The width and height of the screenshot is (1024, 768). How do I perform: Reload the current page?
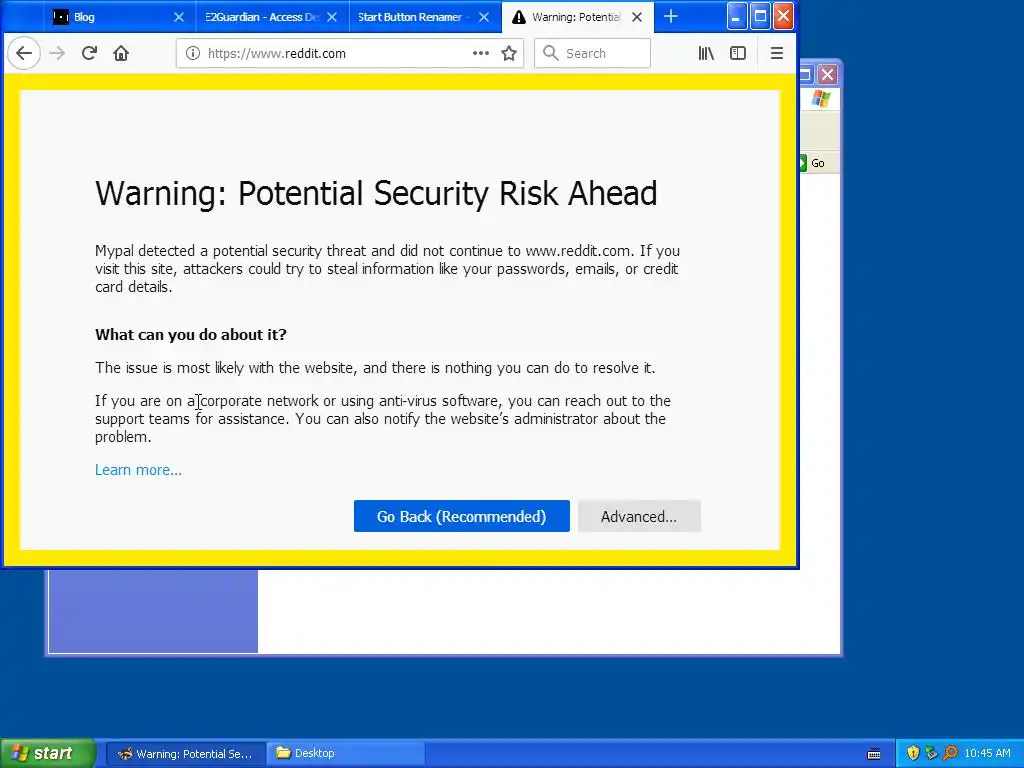pyautogui.click(x=89, y=54)
